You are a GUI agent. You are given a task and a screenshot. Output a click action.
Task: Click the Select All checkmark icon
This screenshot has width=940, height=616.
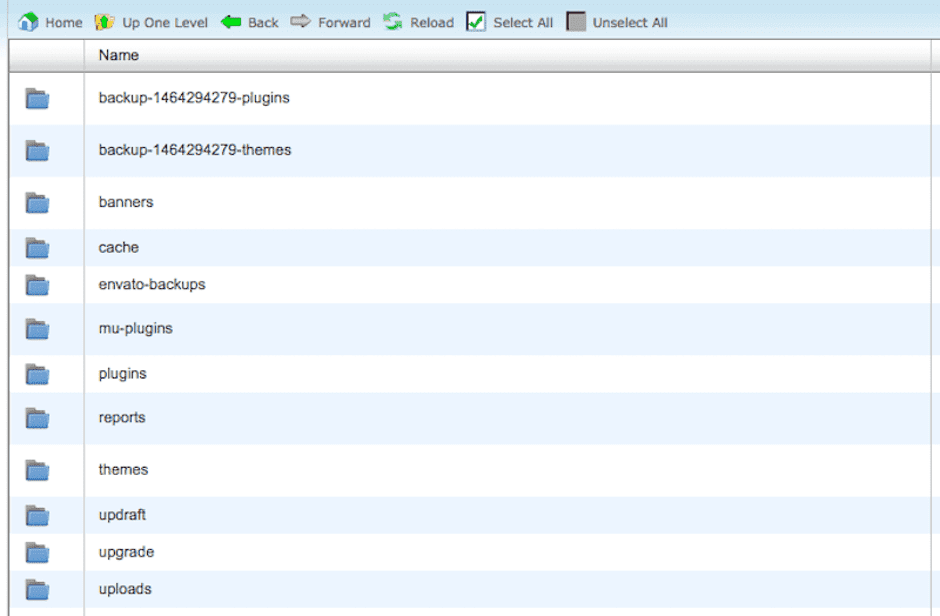(x=476, y=22)
